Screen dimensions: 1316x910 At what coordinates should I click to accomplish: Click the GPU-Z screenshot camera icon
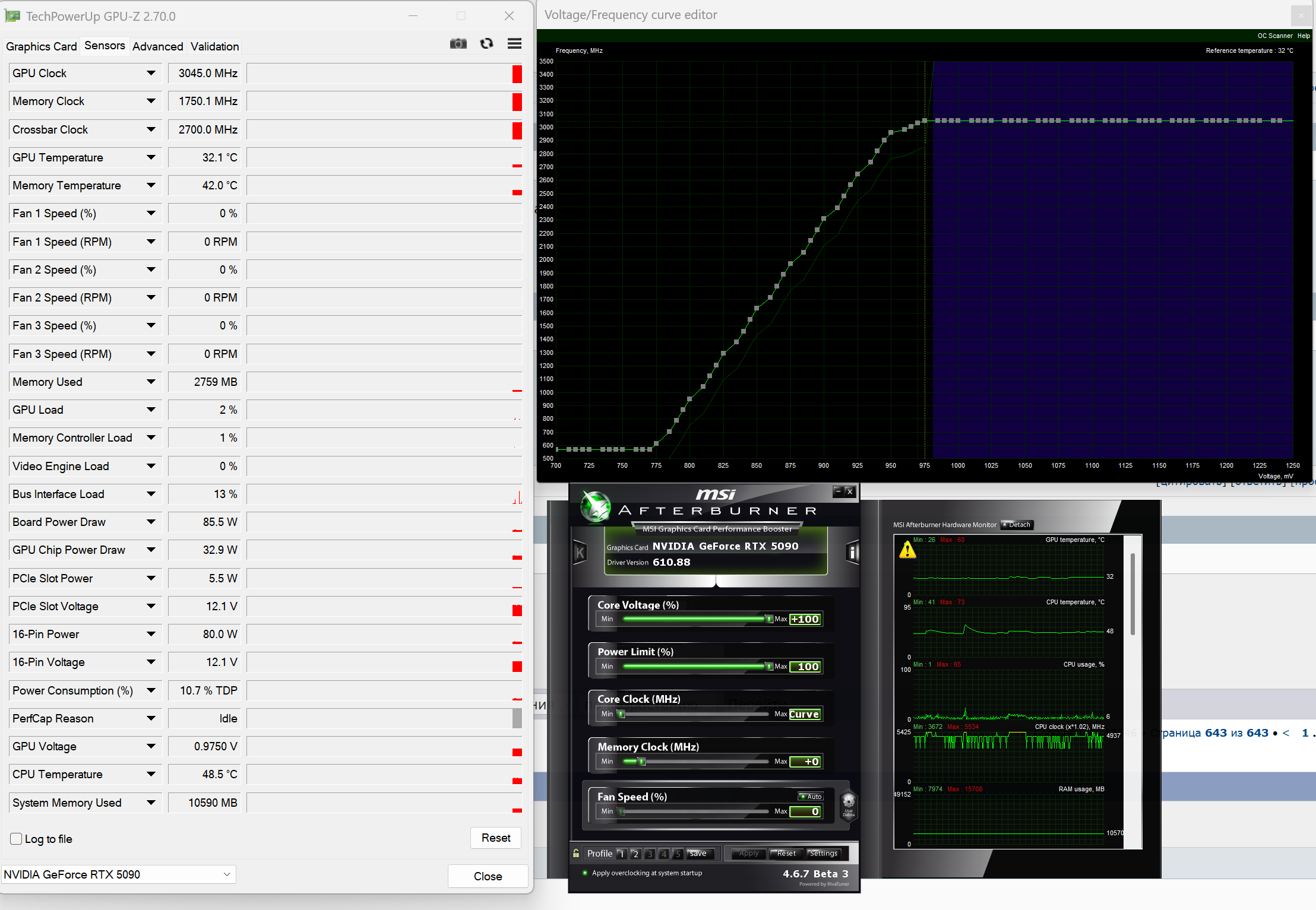click(x=458, y=43)
